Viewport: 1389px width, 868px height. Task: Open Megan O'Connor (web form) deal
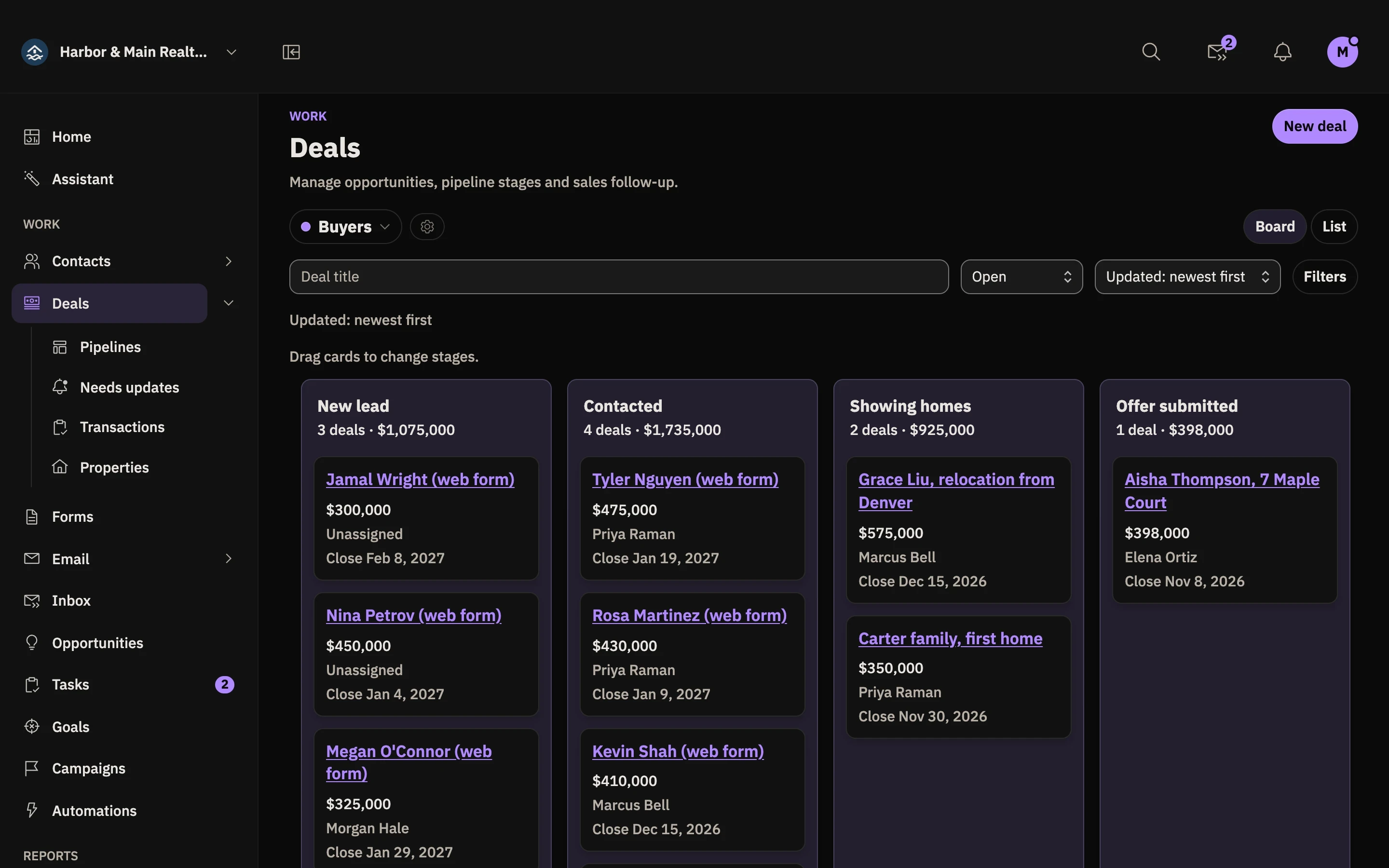pos(409,762)
